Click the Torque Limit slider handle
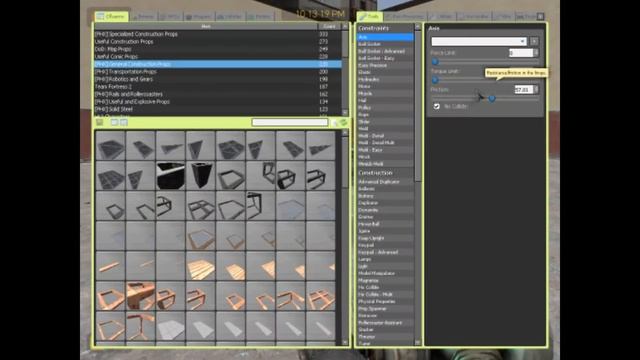This screenshot has width=640, height=360. [435, 80]
